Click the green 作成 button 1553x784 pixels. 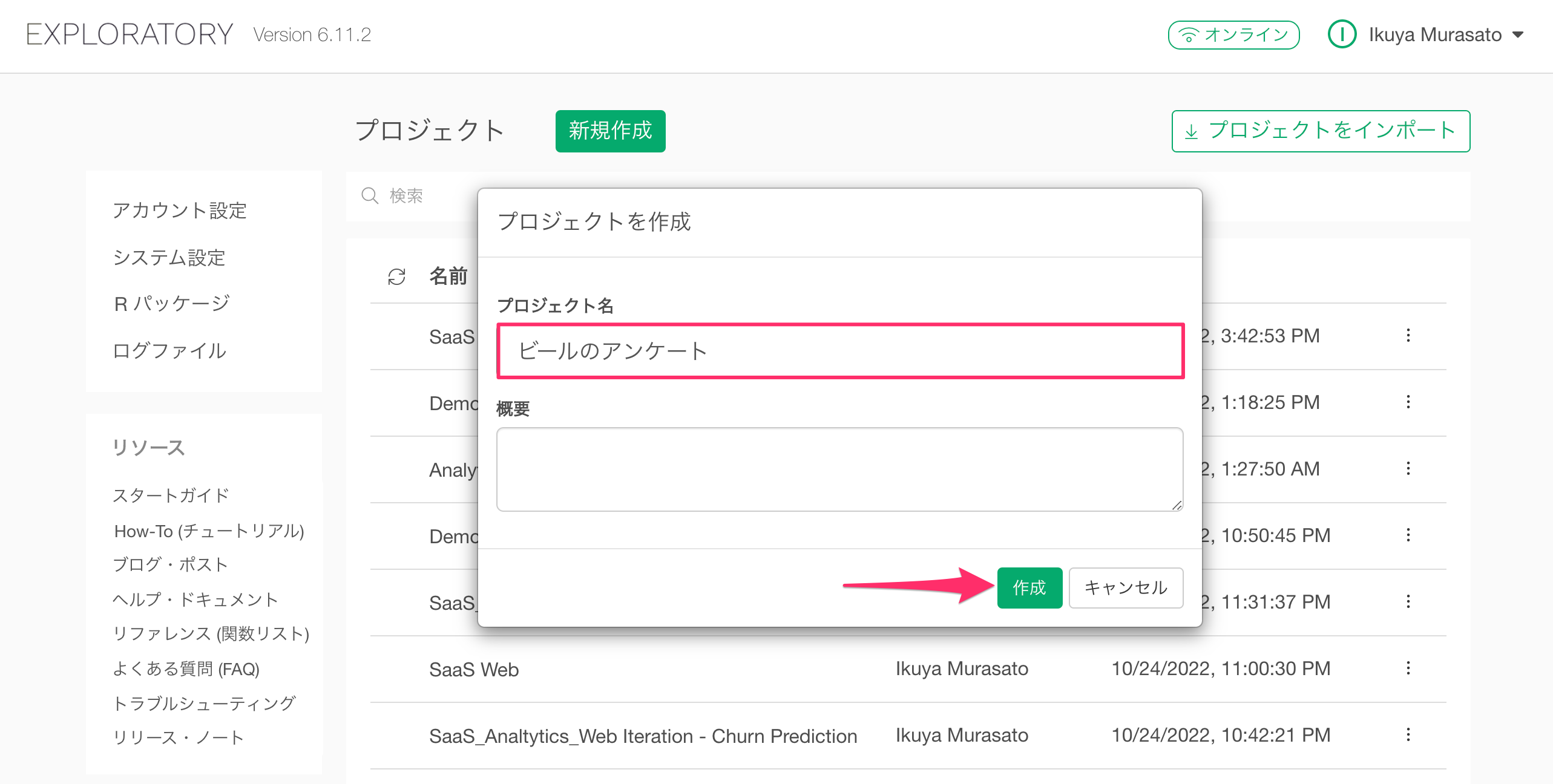[1029, 587]
